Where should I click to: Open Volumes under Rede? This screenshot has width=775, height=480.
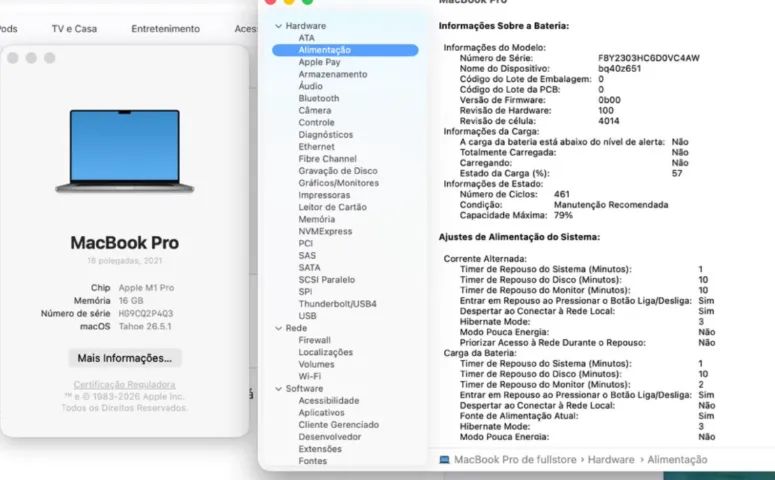click(x=316, y=364)
